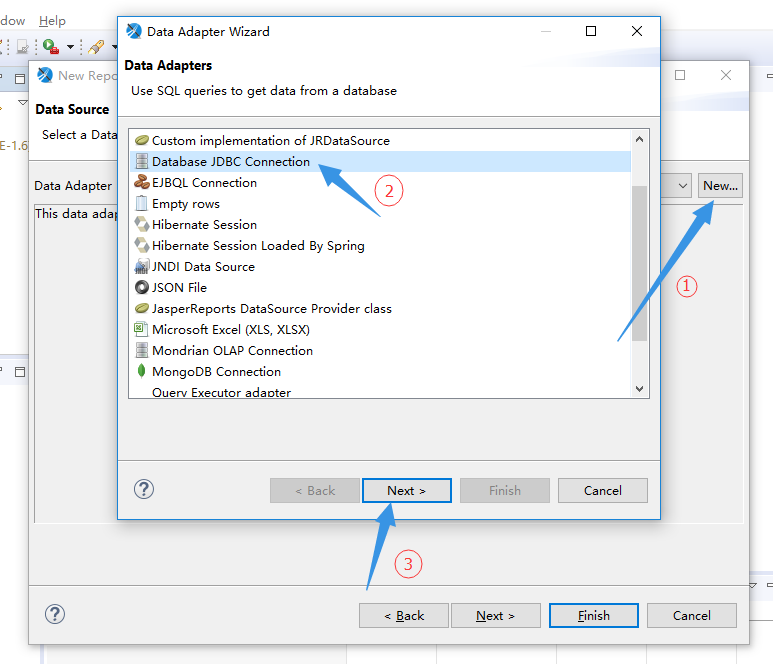
Task: Click the adapter list scrollbar thumb
Action: (x=639, y=263)
